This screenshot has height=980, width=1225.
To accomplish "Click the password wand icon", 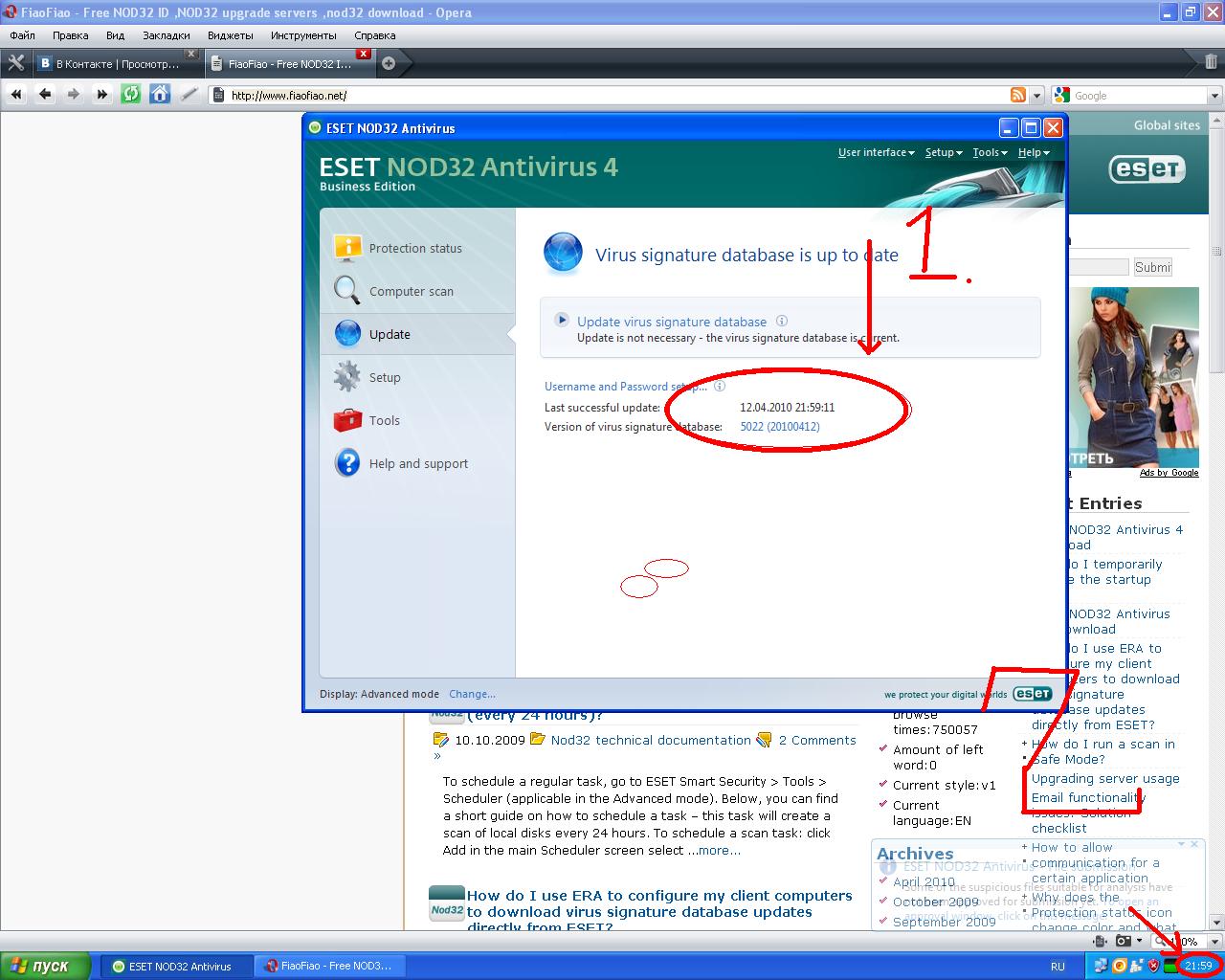I will pyautogui.click(x=189, y=95).
